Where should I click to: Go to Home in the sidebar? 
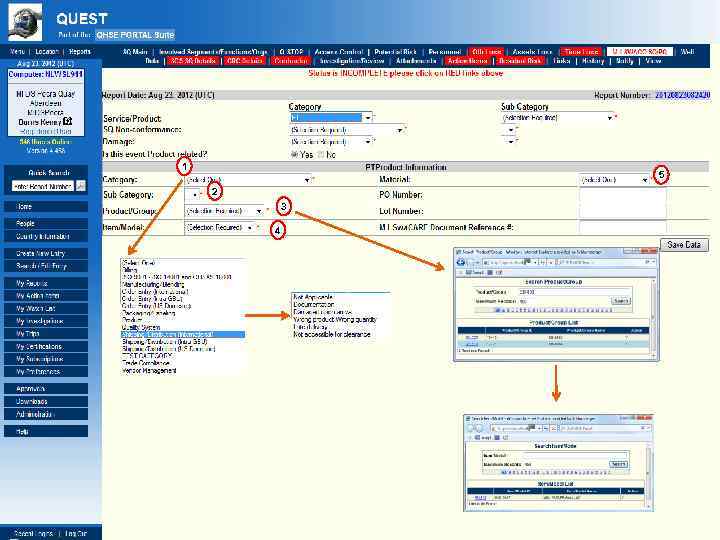[46, 207]
